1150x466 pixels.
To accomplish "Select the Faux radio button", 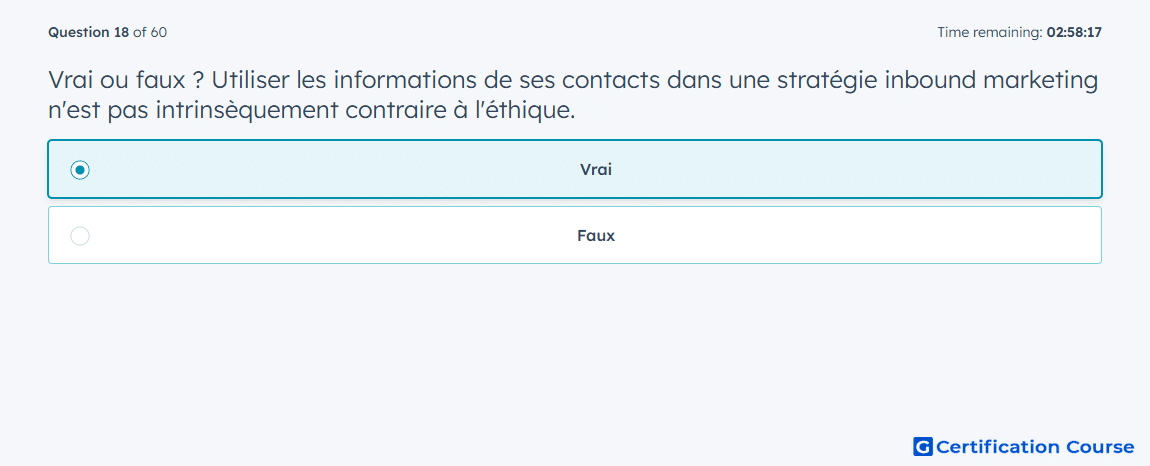I will coord(80,236).
